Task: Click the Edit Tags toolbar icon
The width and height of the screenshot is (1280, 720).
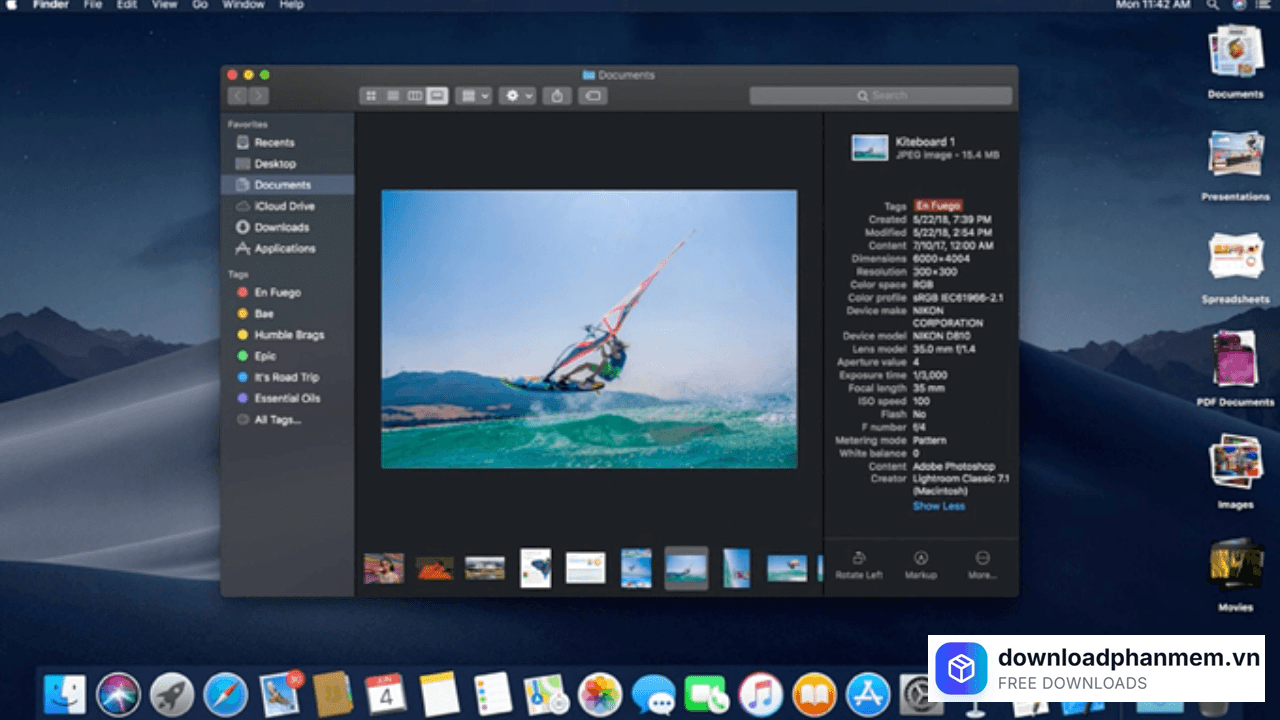Action: pyautogui.click(x=593, y=96)
